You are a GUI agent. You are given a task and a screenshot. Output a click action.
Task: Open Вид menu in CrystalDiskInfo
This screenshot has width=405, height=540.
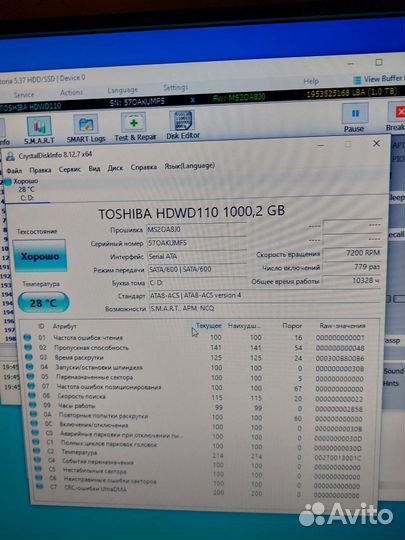(94, 168)
